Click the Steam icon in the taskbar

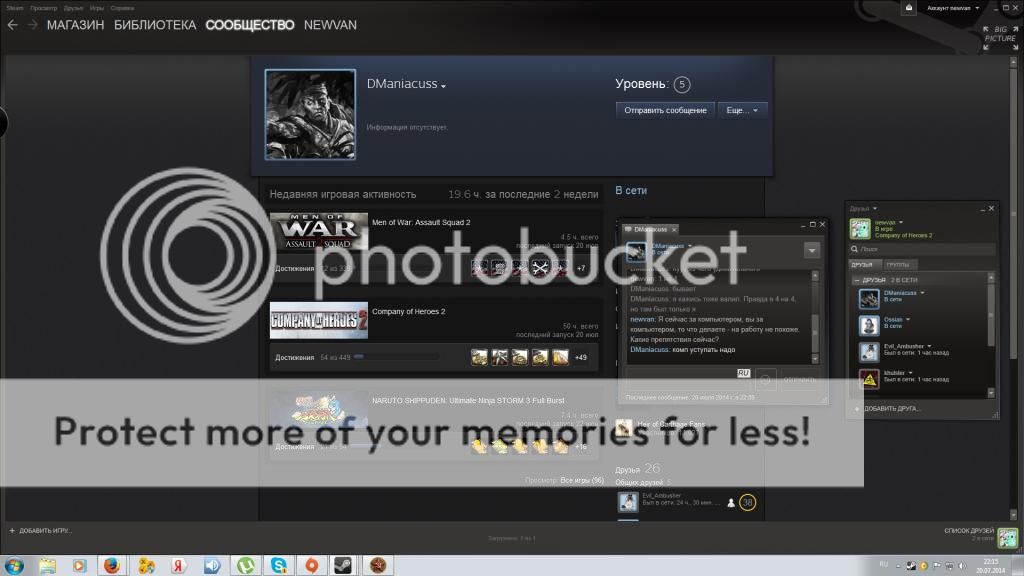pos(344,565)
